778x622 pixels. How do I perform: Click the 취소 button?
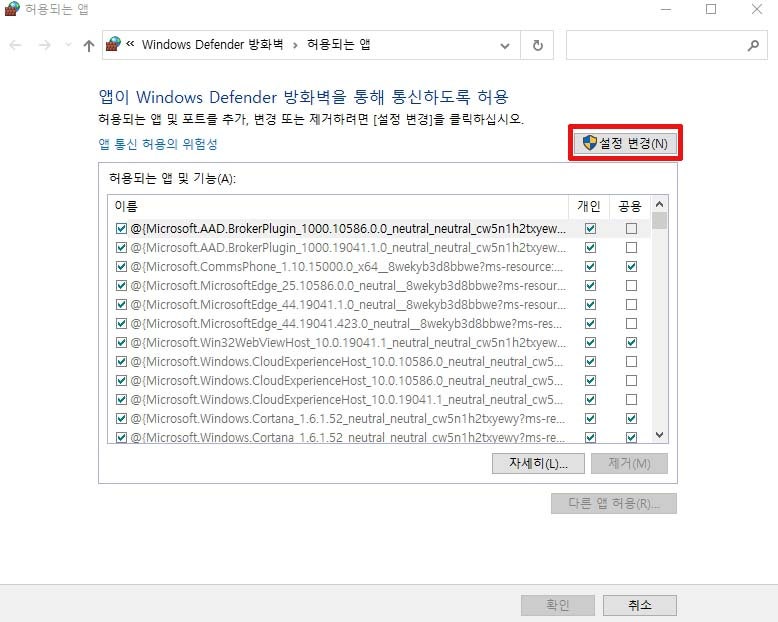[640, 605]
